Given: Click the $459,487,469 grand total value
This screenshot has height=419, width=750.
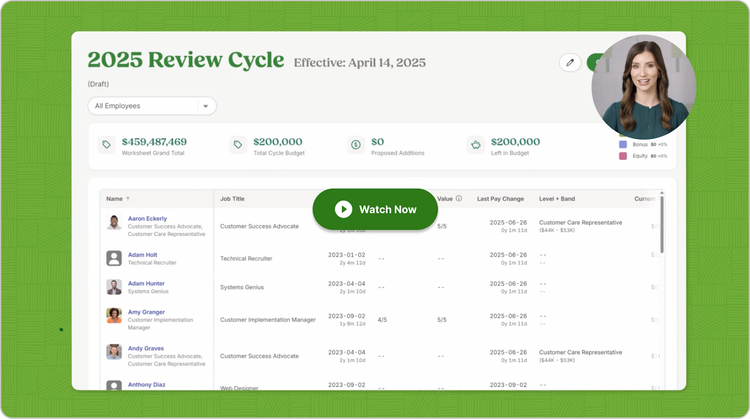Looking at the screenshot, I should point(154,142).
